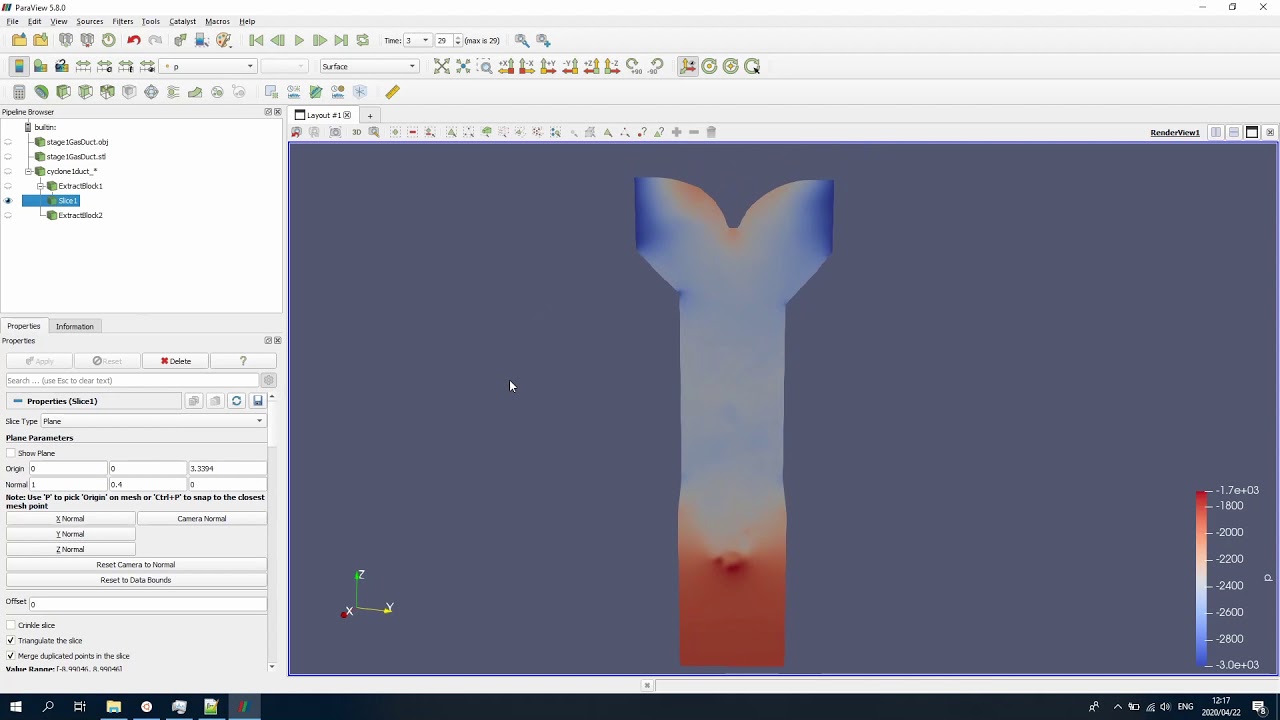The image size is (1280, 720).
Task: Set view direction to +Z
Action: [591, 66]
